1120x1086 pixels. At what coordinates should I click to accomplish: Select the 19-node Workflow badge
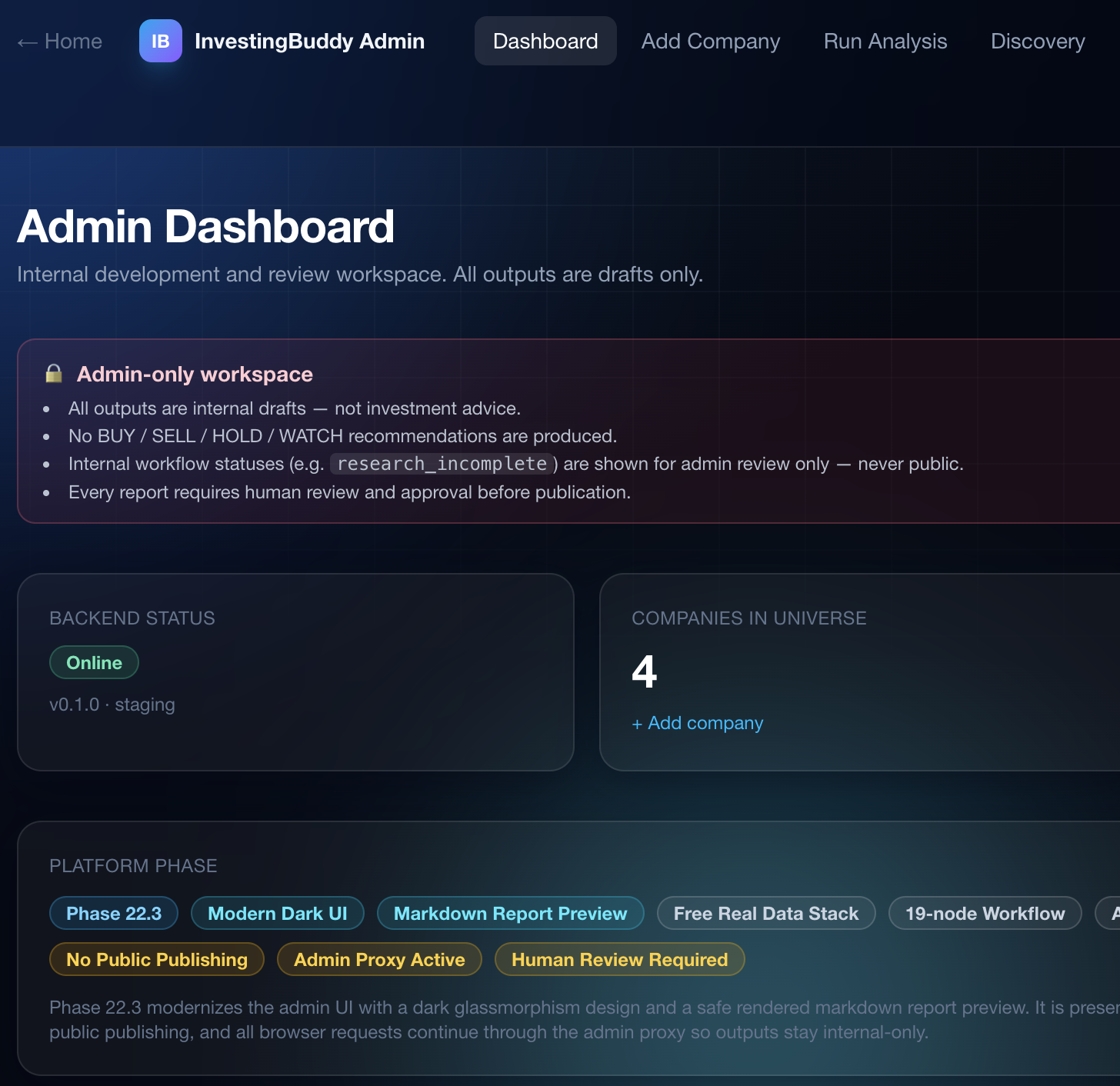click(x=985, y=913)
